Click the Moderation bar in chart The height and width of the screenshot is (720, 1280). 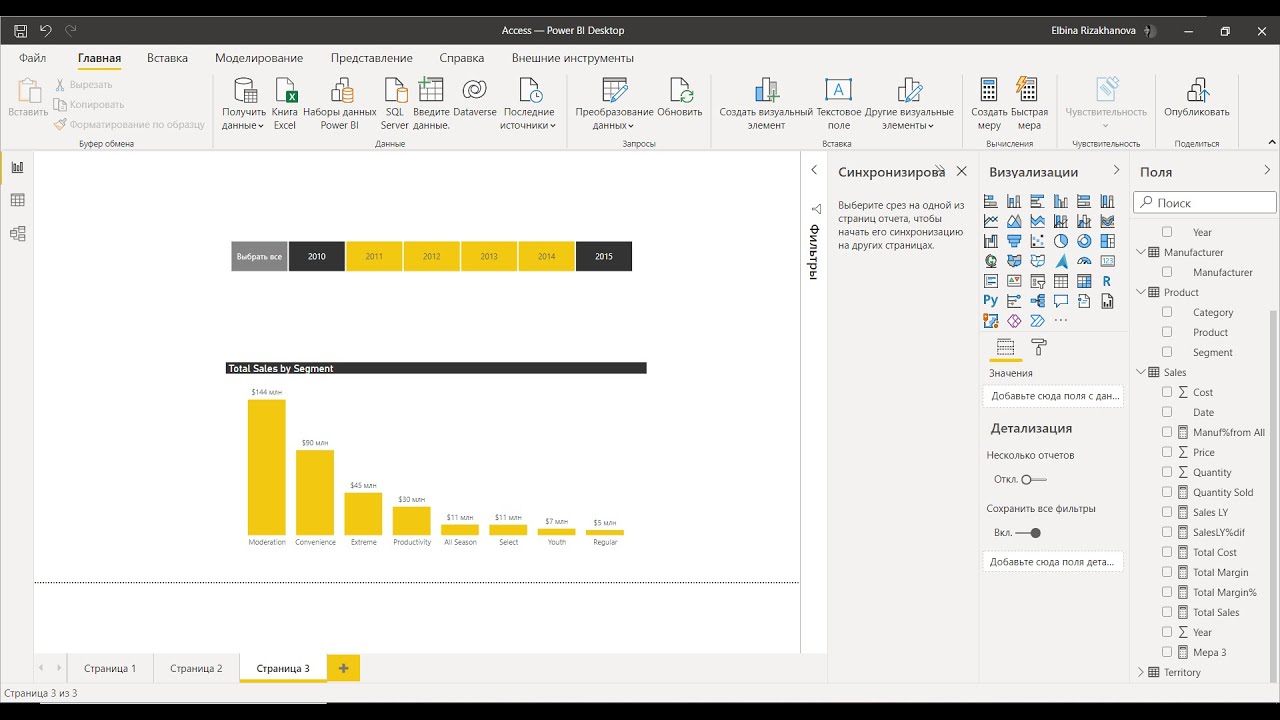click(267, 467)
